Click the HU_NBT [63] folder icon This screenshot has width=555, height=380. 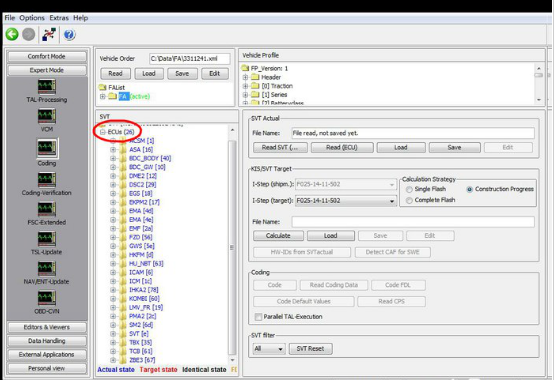pos(123,264)
